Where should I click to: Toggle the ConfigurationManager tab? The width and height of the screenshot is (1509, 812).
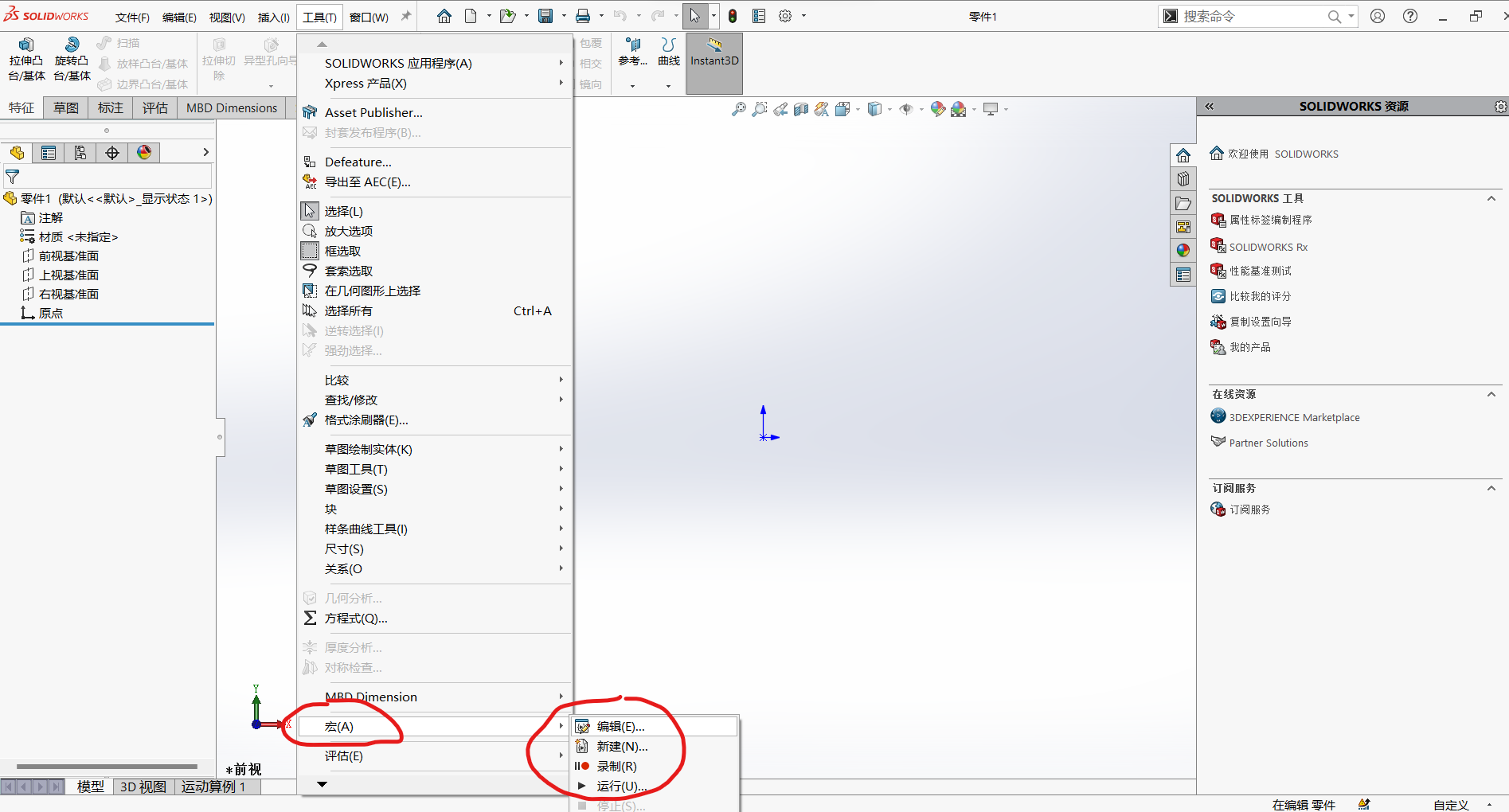[80, 153]
